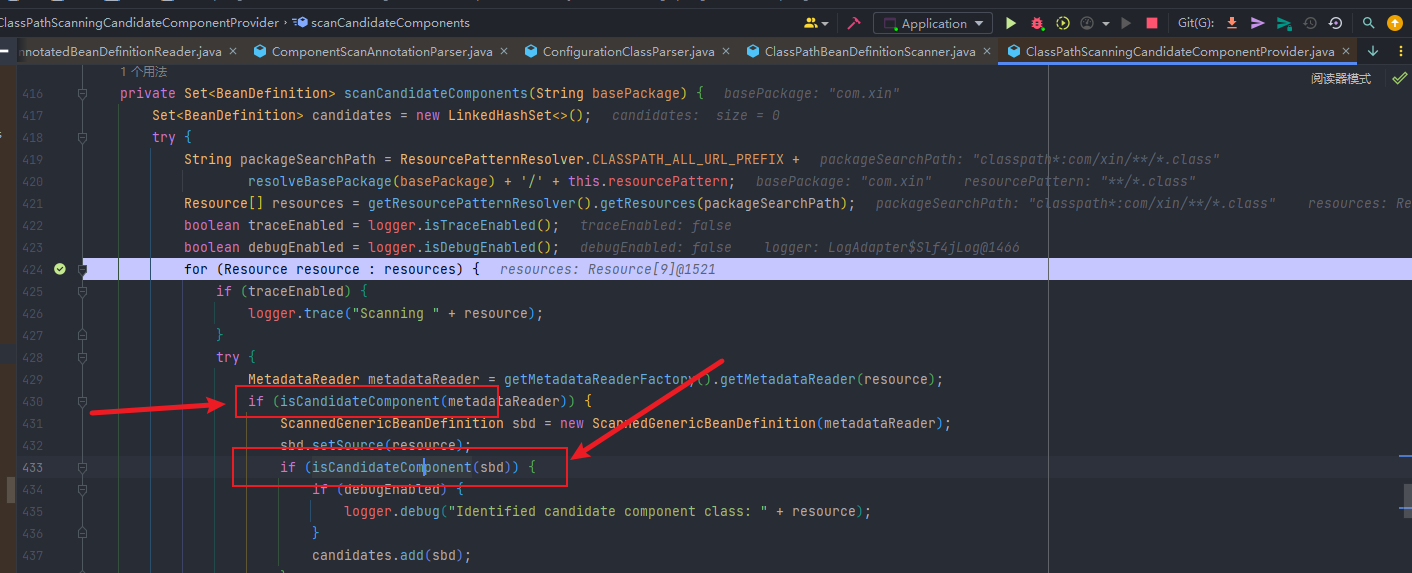Stop the running process with red square

[1152, 23]
